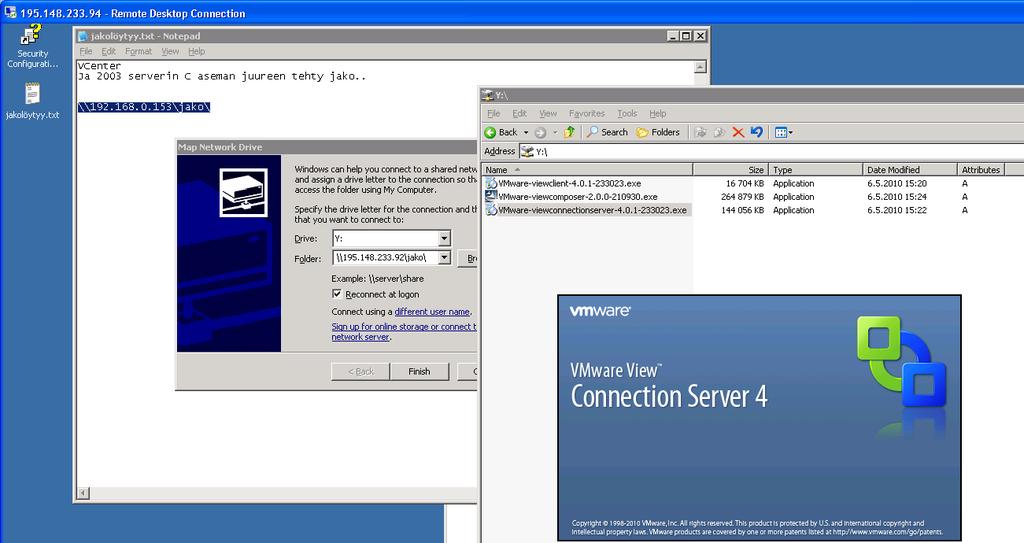
Task: Click '6.5.2010 15:24' date cell
Action: click(897, 197)
